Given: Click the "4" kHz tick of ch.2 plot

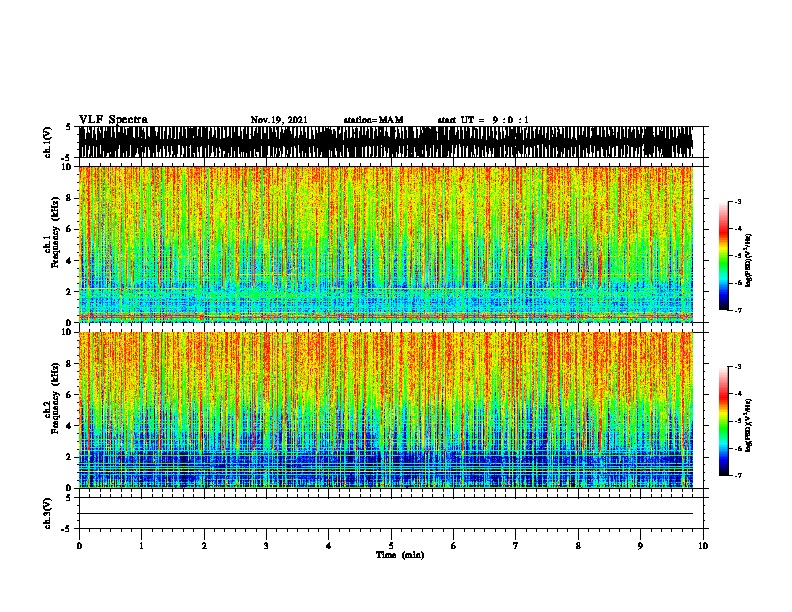Looking at the screenshot, I should [69, 426].
